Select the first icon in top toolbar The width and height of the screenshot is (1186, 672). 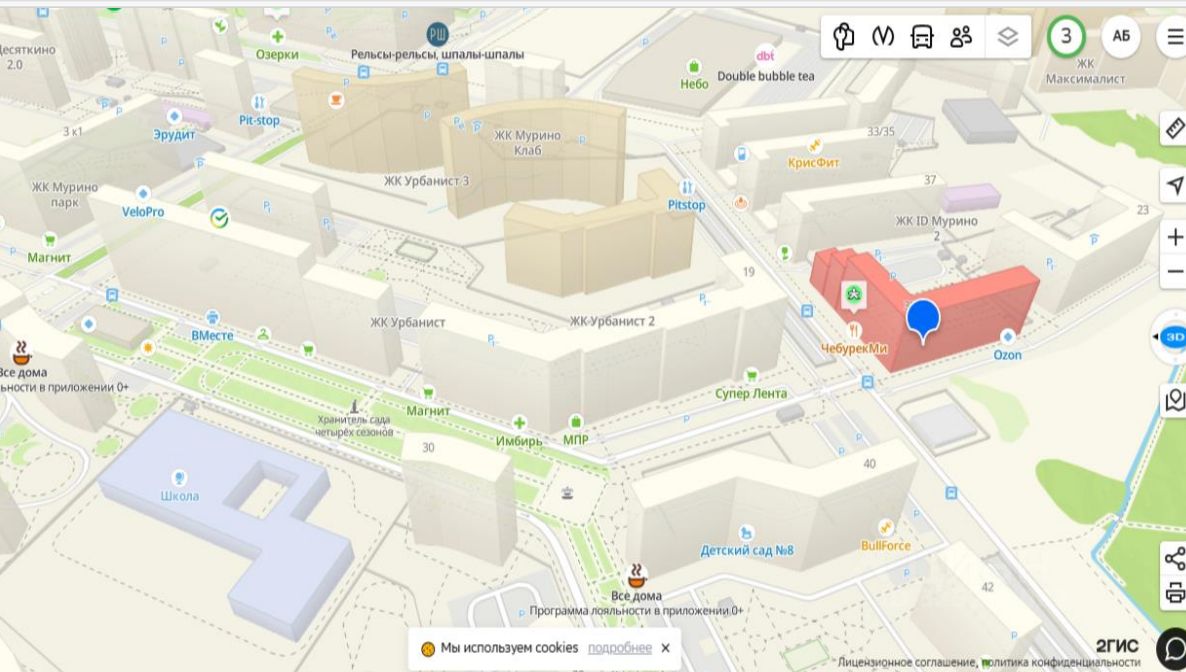point(843,36)
